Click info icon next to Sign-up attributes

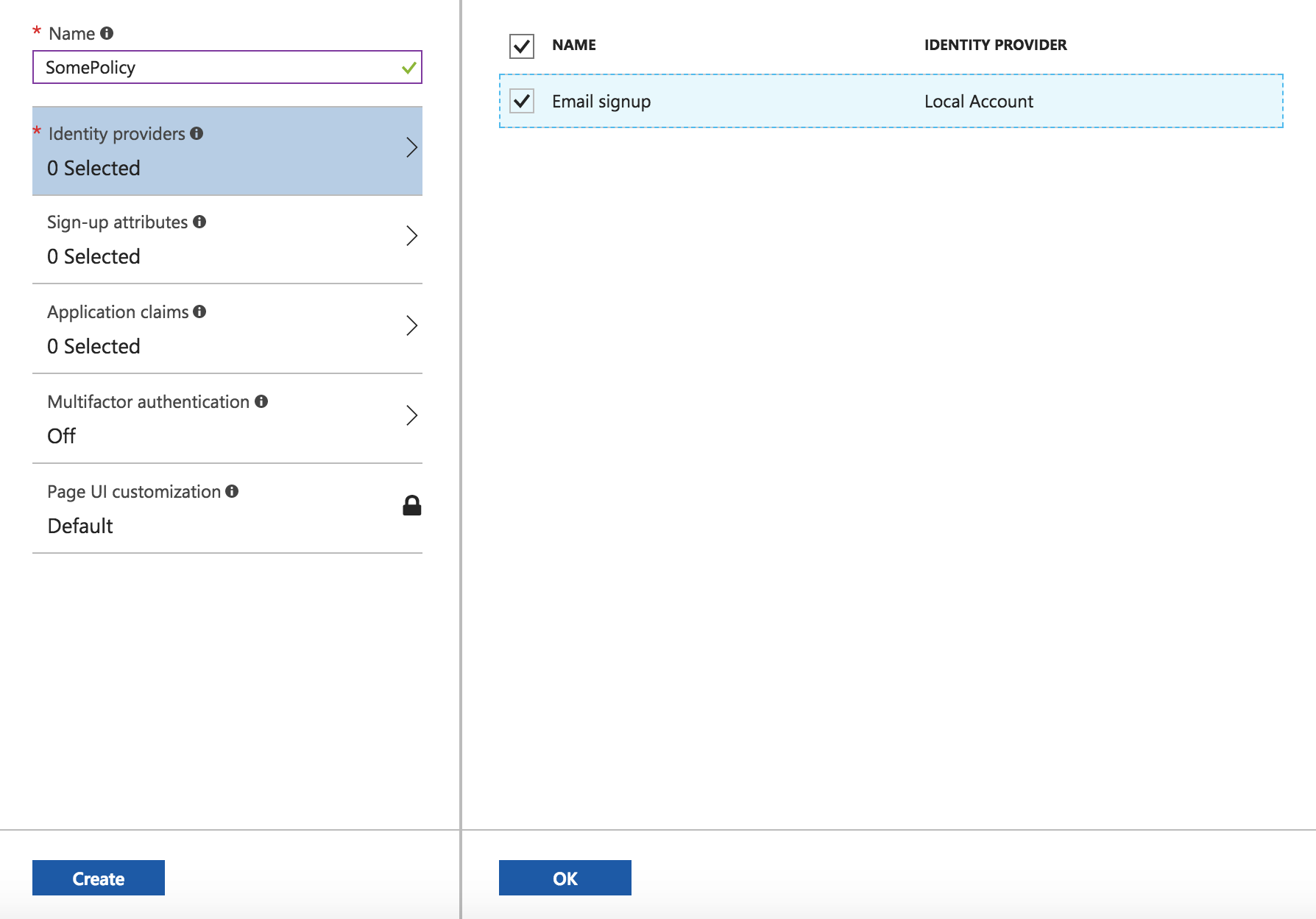[199, 222]
